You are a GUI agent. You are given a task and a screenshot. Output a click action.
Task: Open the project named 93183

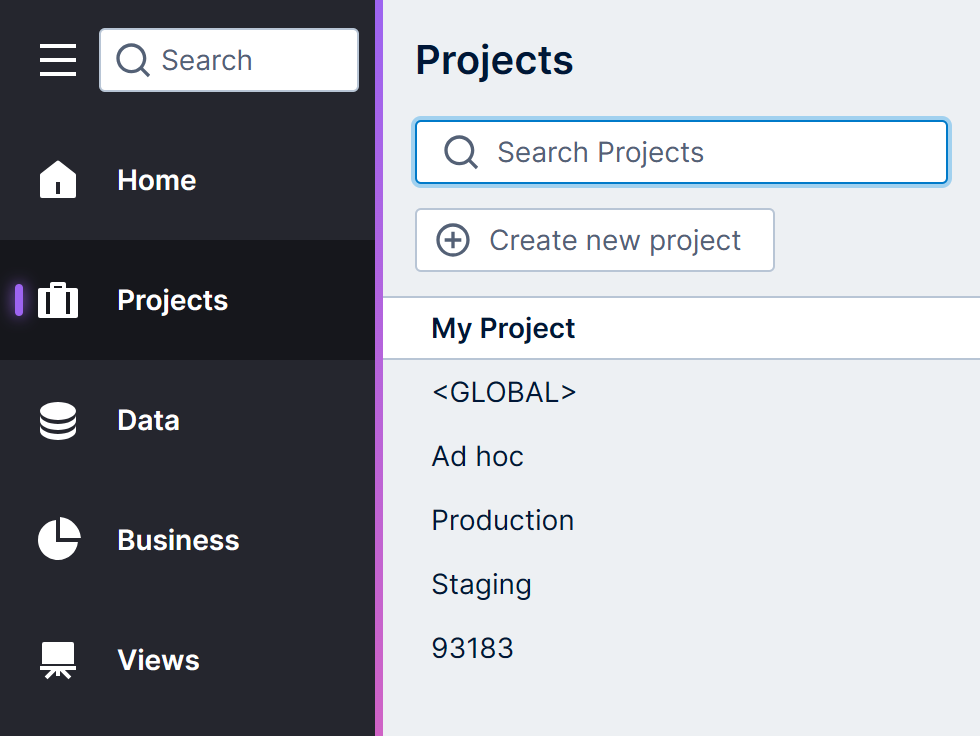473,648
